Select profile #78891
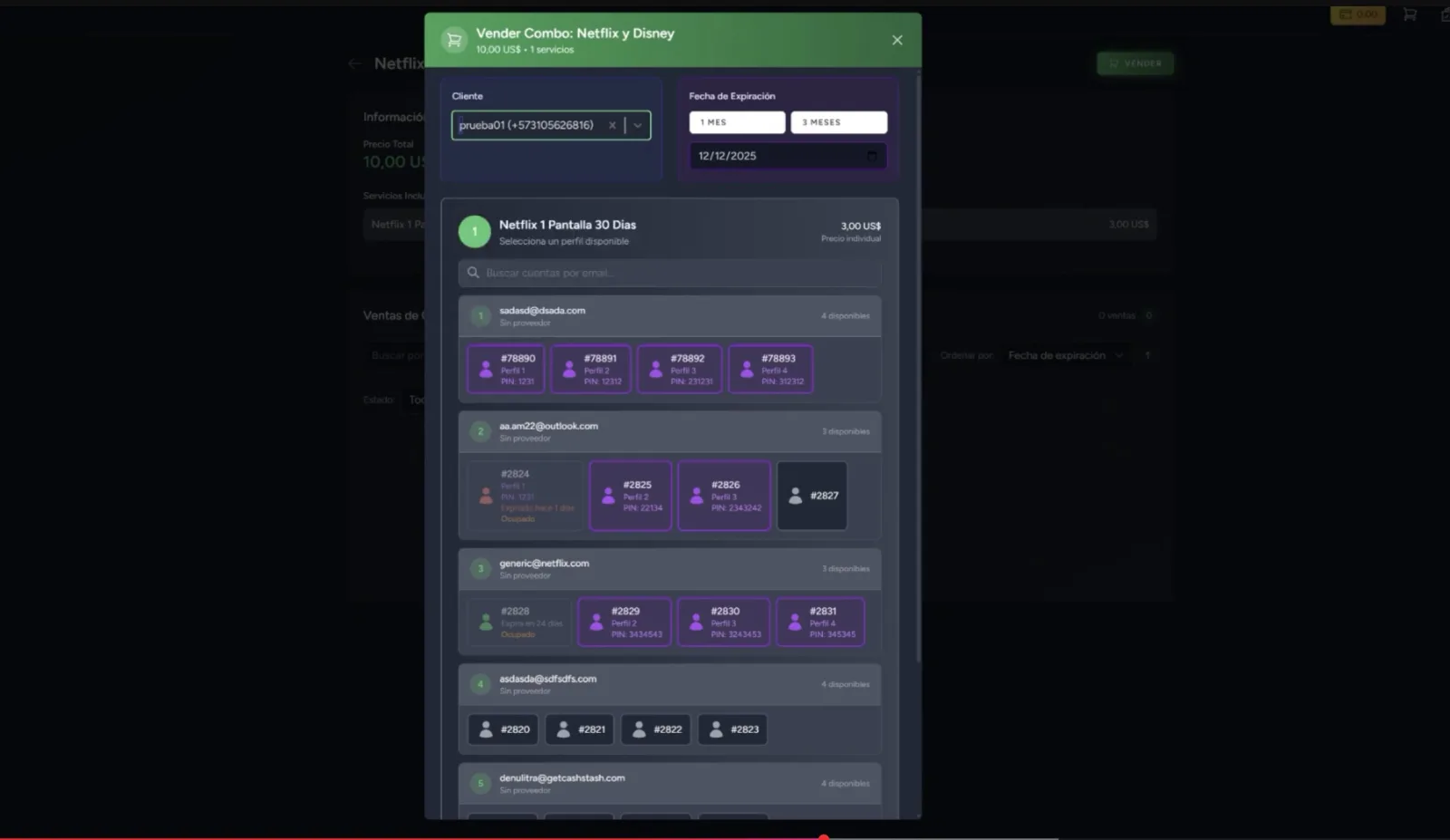1450x840 pixels. pos(591,369)
